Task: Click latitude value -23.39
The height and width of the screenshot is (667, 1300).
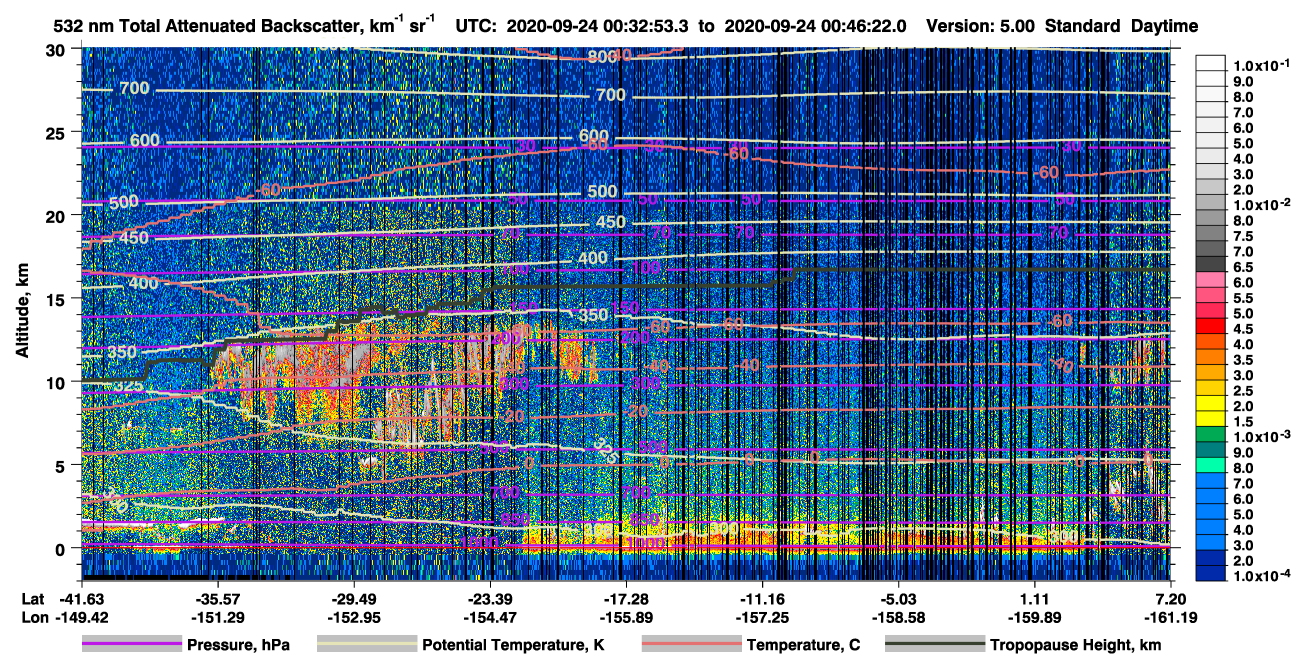Action: 490,599
